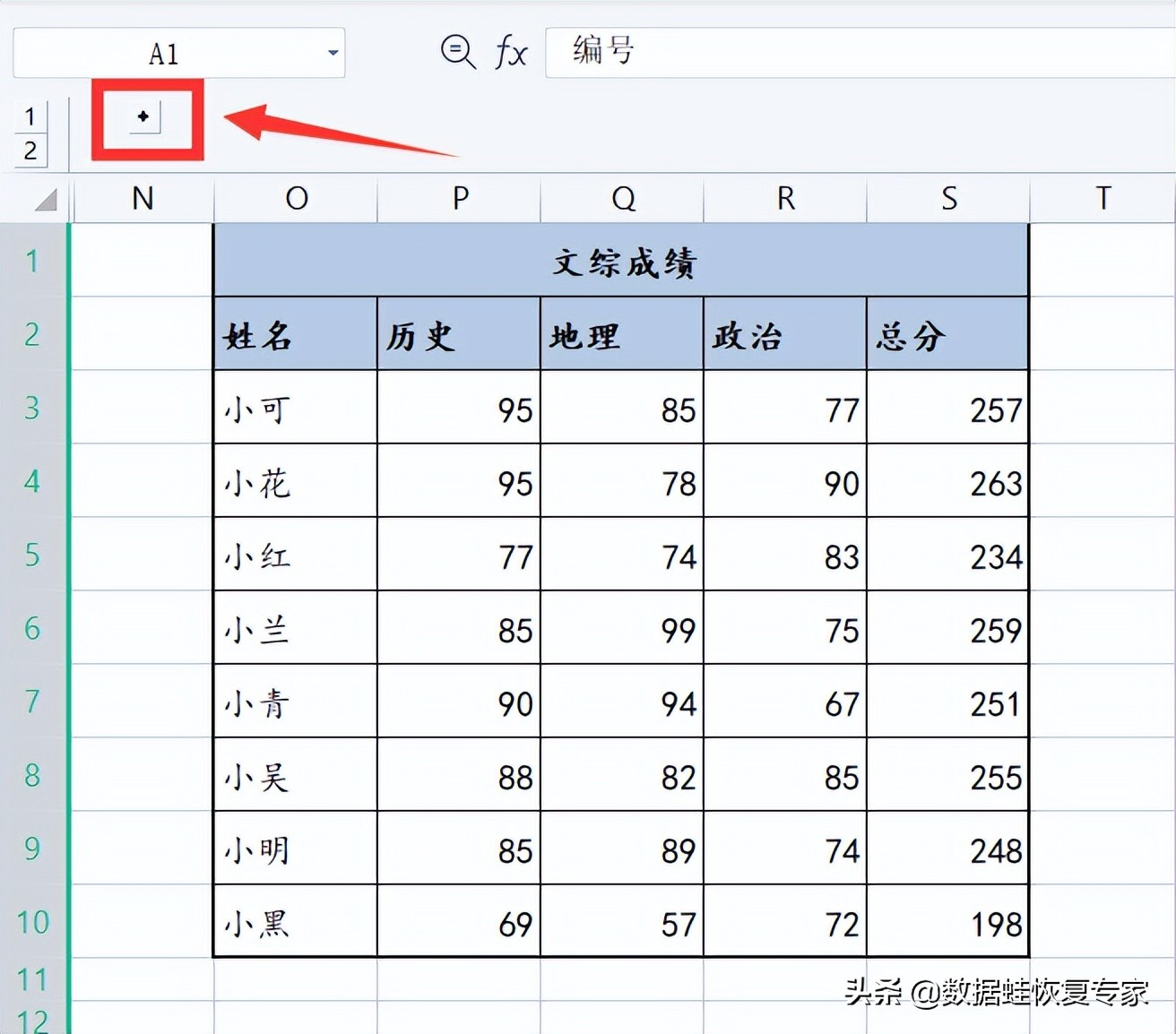Click total score cell 248
The width and height of the screenshot is (1176, 1034).
coord(947,849)
